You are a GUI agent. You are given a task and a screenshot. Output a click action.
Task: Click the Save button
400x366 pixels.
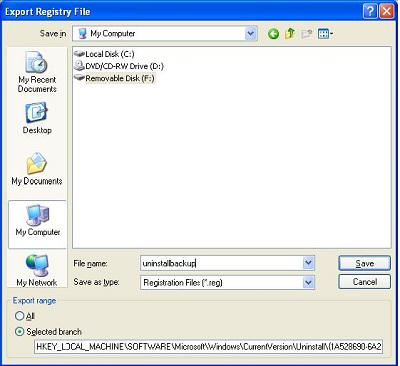click(364, 263)
